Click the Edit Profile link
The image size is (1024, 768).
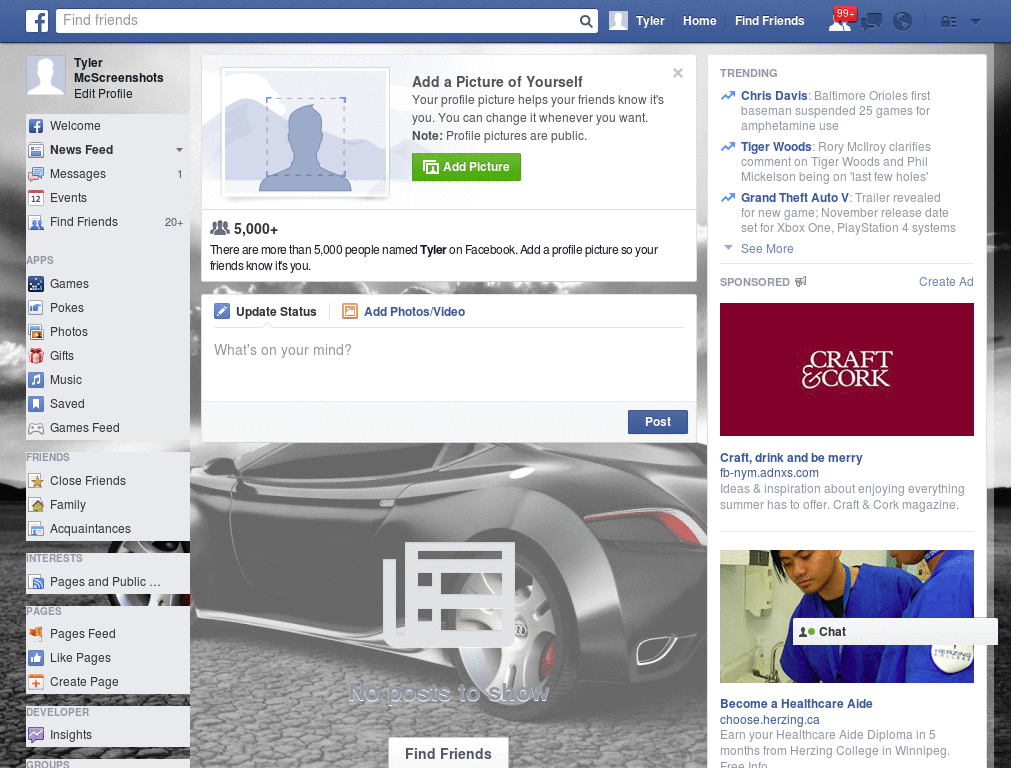click(103, 93)
